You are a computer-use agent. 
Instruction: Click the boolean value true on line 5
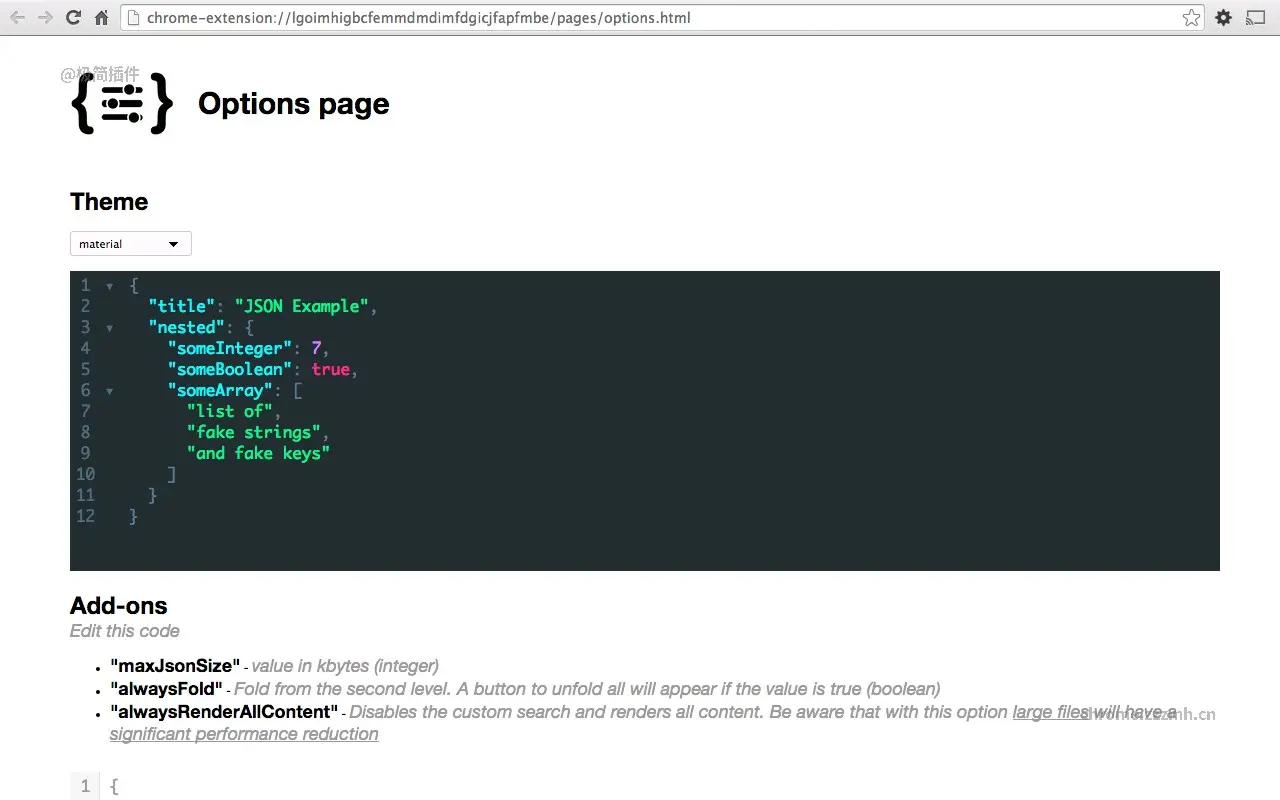click(x=330, y=369)
